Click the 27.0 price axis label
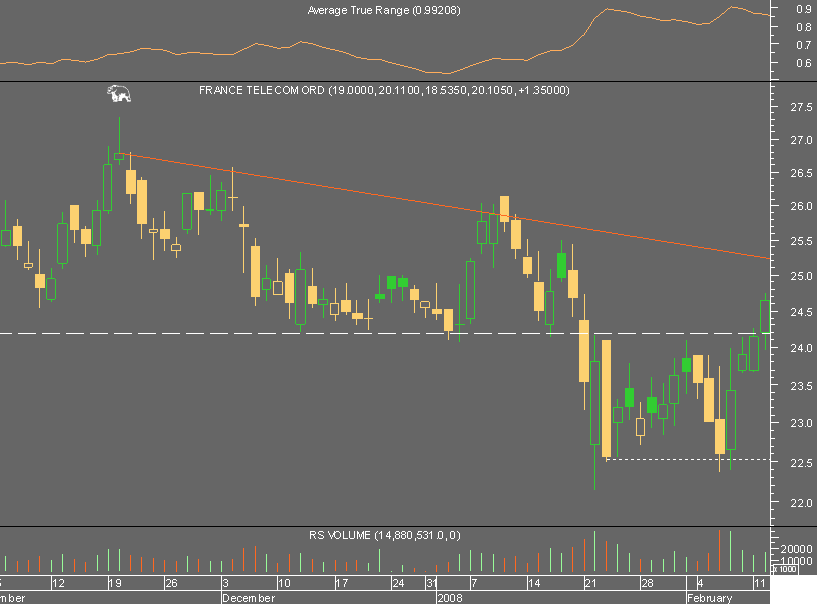 [x=801, y=140]
